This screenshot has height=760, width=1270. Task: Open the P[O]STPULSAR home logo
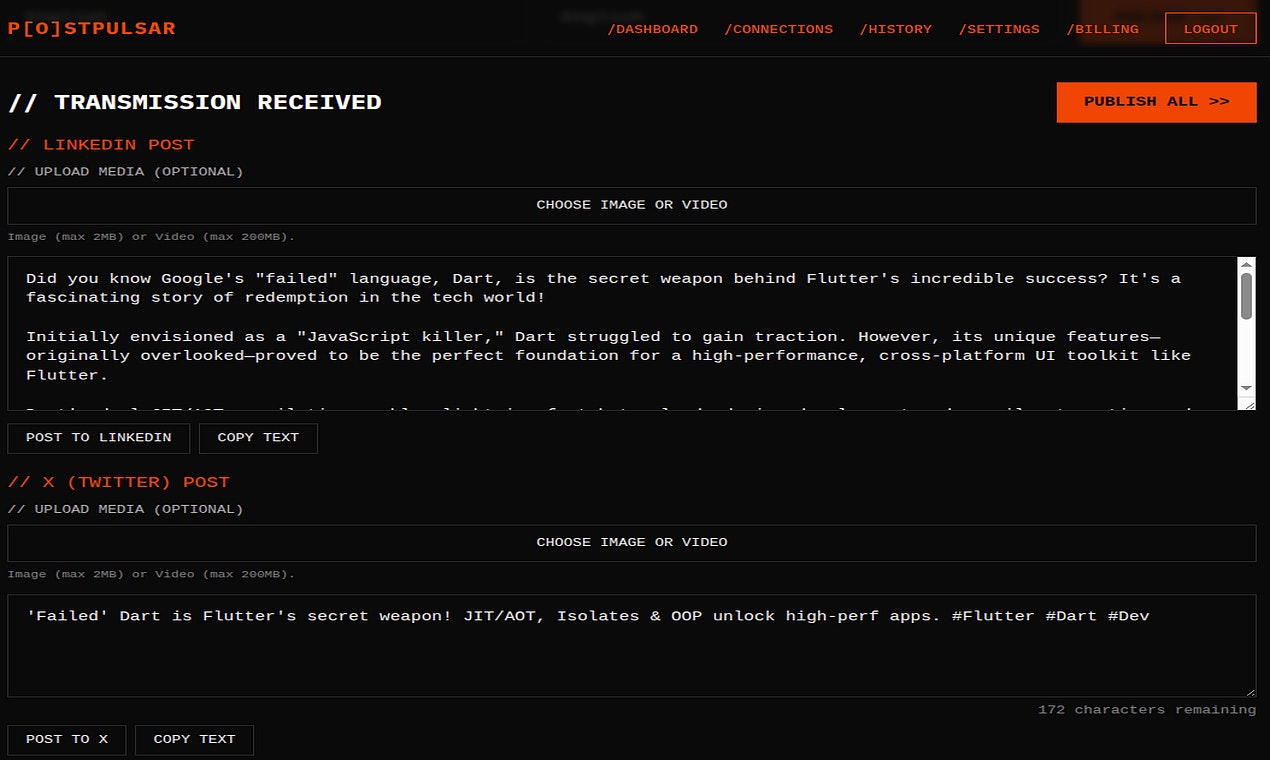pos(91,28)
